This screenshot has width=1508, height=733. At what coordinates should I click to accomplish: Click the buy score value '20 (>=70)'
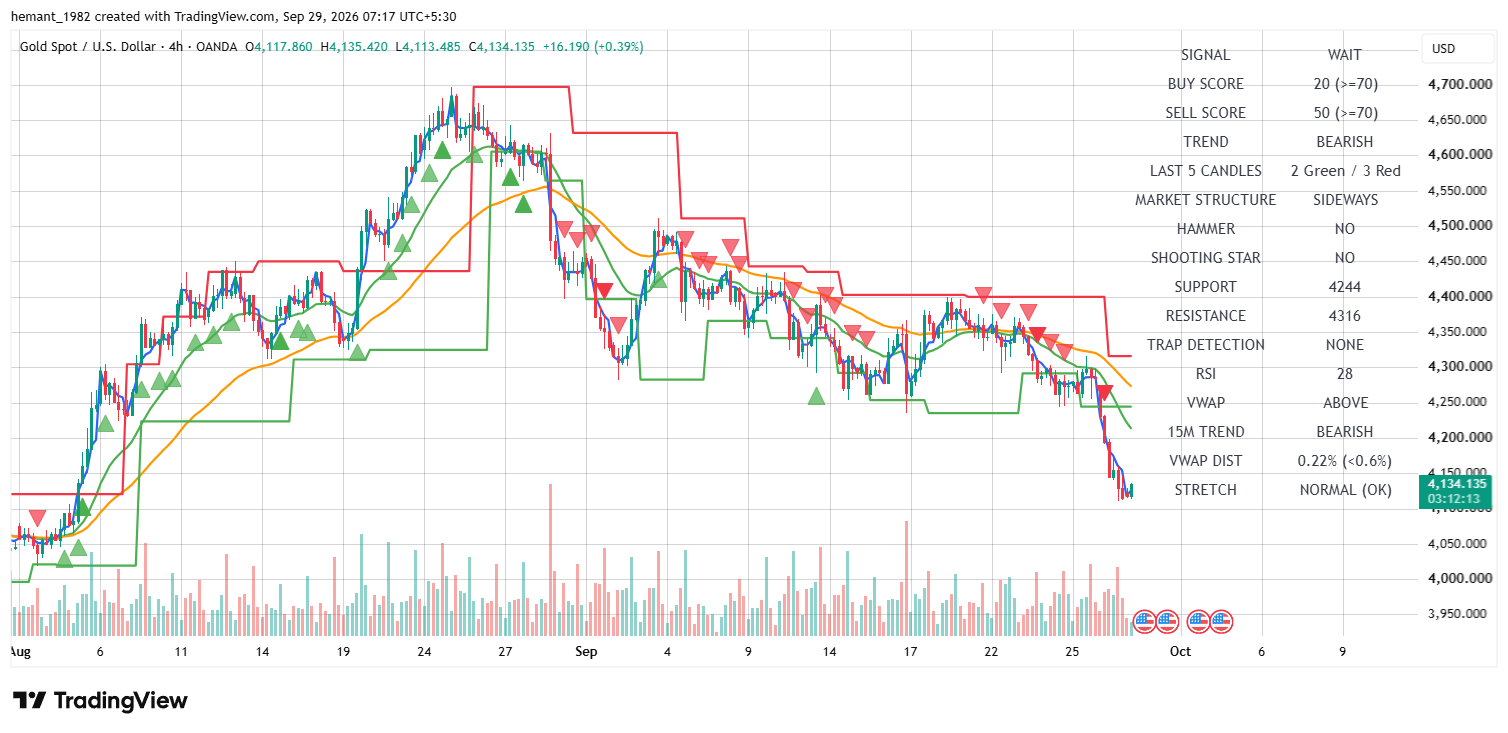1345,84
